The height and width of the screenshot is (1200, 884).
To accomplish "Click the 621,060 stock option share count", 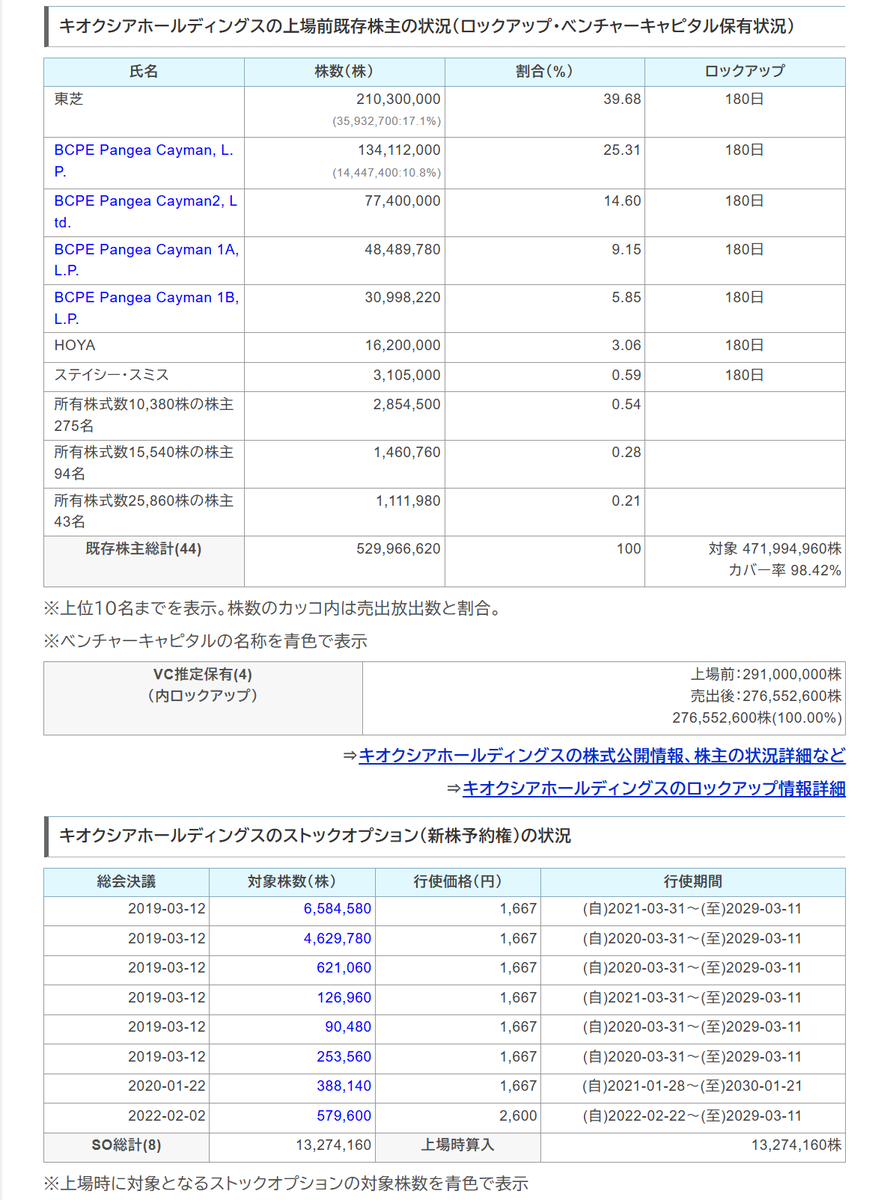I will click(x=345, y=968).
